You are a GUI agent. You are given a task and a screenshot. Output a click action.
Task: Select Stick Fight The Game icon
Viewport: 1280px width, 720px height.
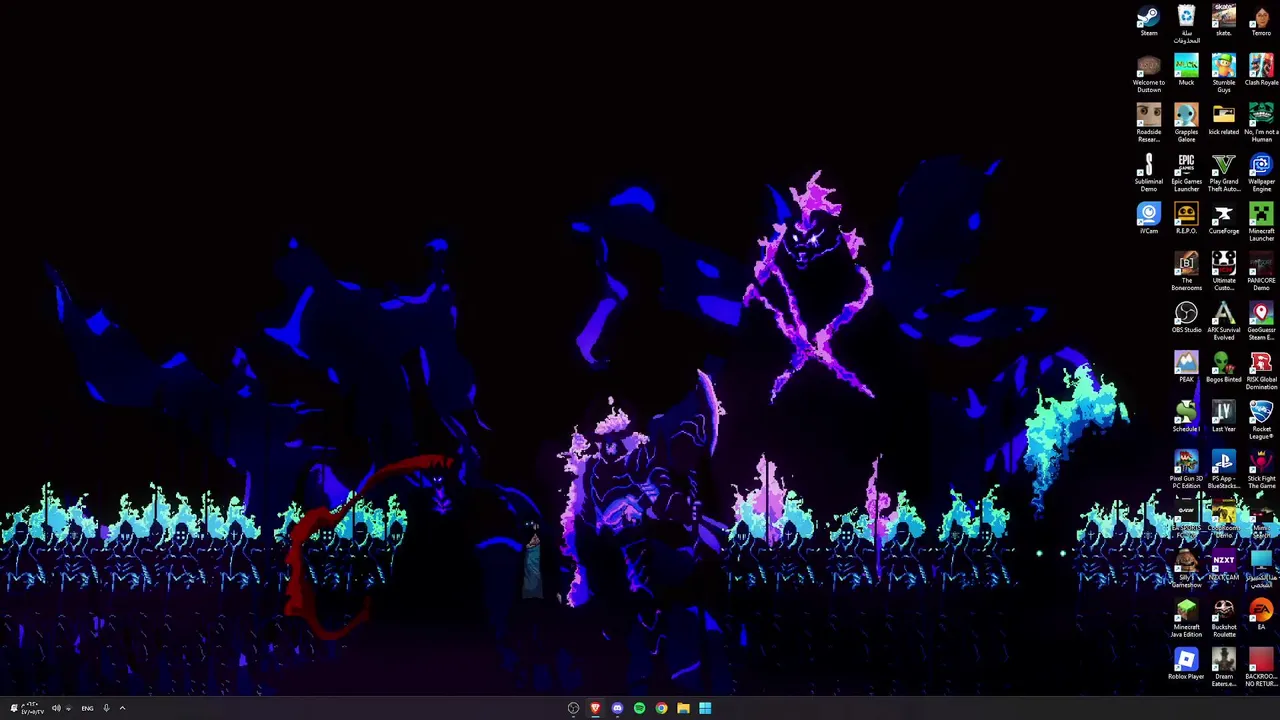click(1261, 470)
